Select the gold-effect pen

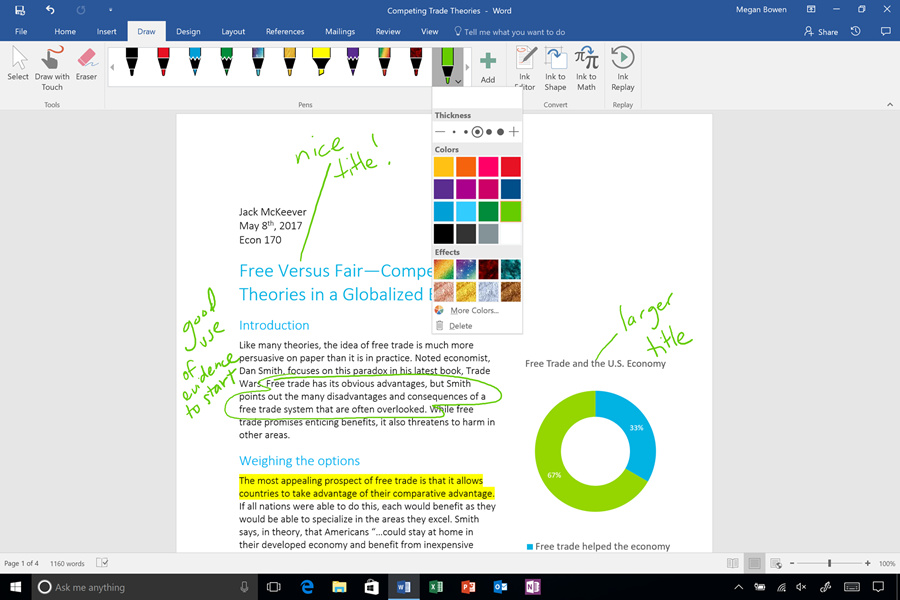(x=290, y=62)
